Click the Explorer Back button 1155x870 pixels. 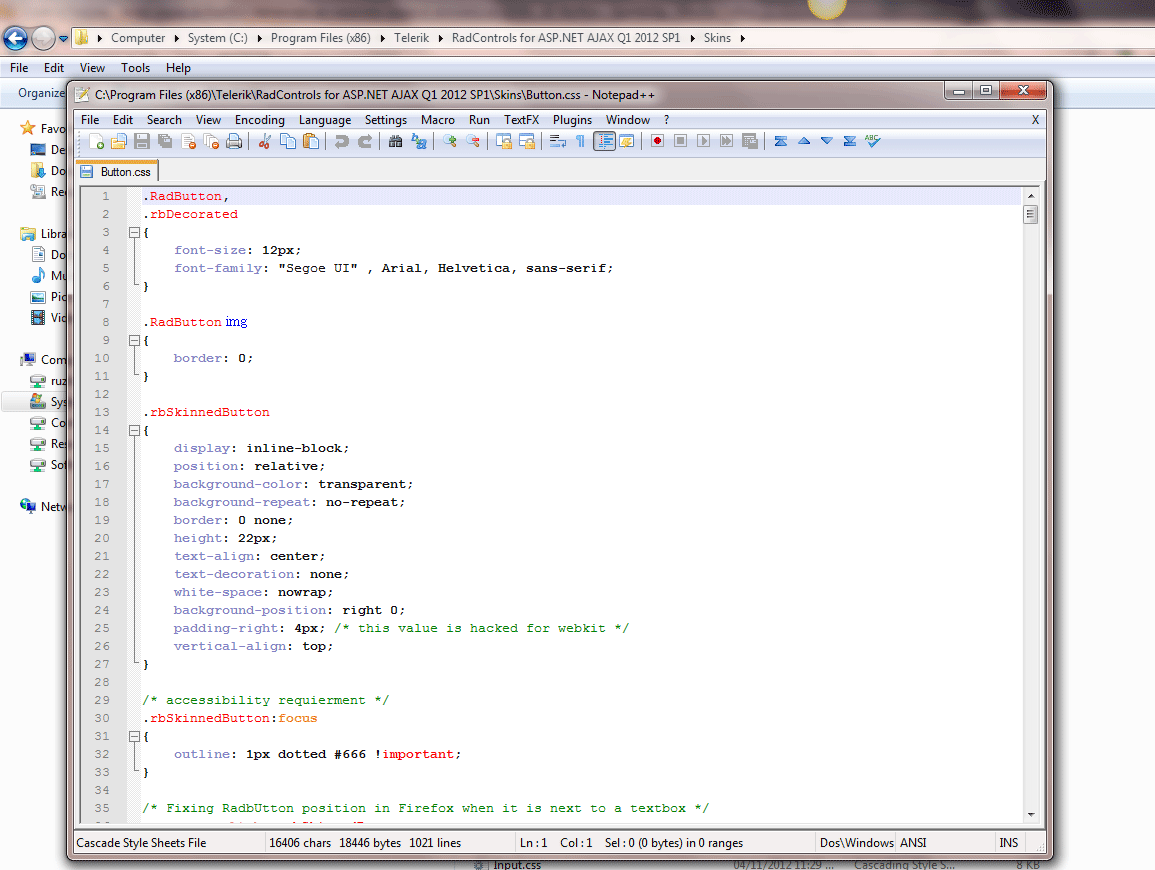(x=16, y=38)
